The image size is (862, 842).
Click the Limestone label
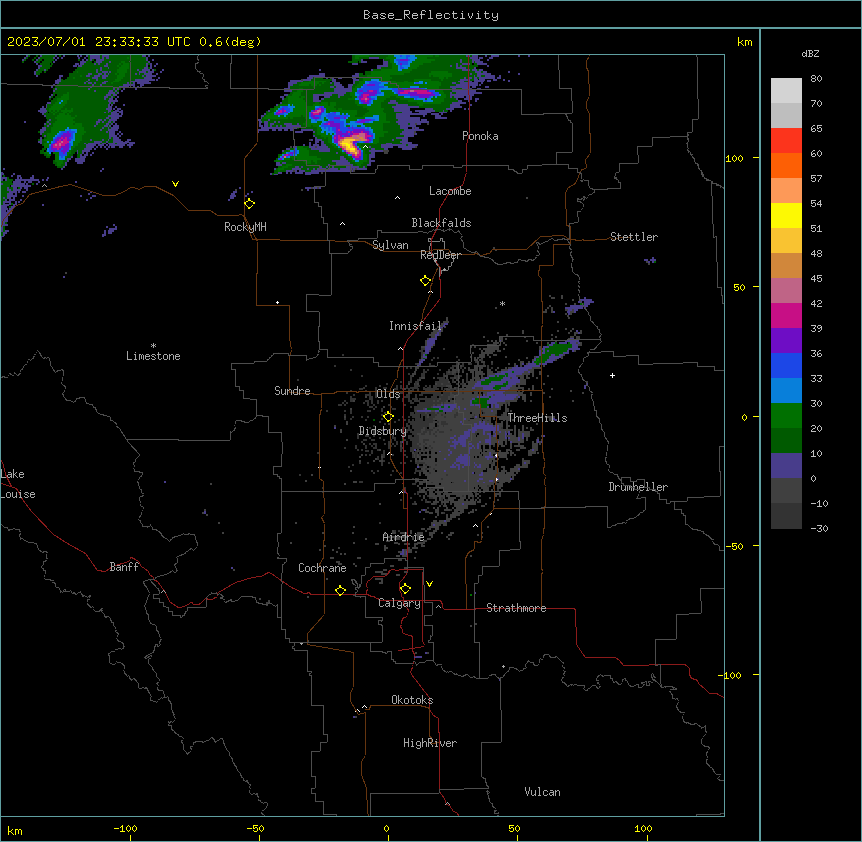pos(153,356)
